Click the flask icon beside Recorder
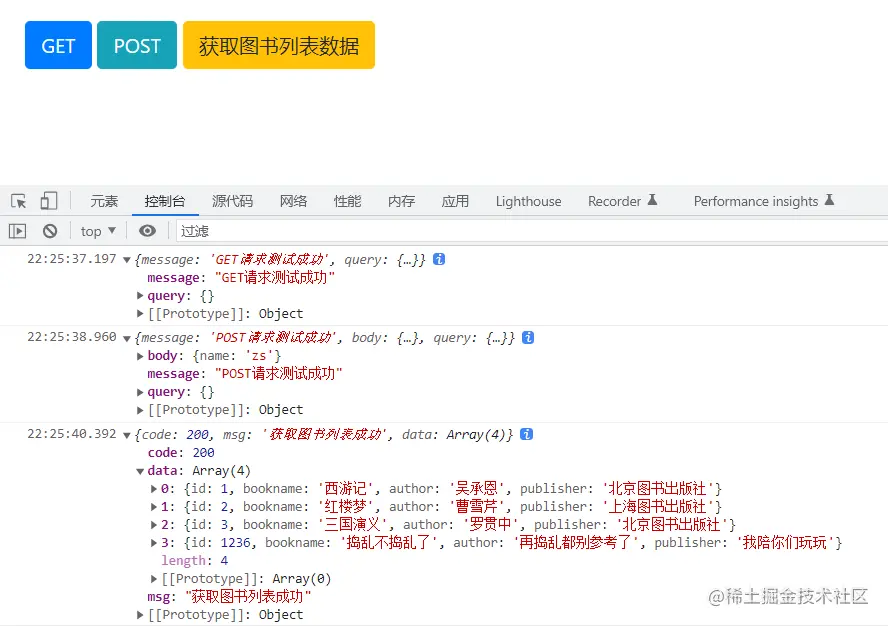Screen dimensions: 888x626 click(x=652, y=200)
